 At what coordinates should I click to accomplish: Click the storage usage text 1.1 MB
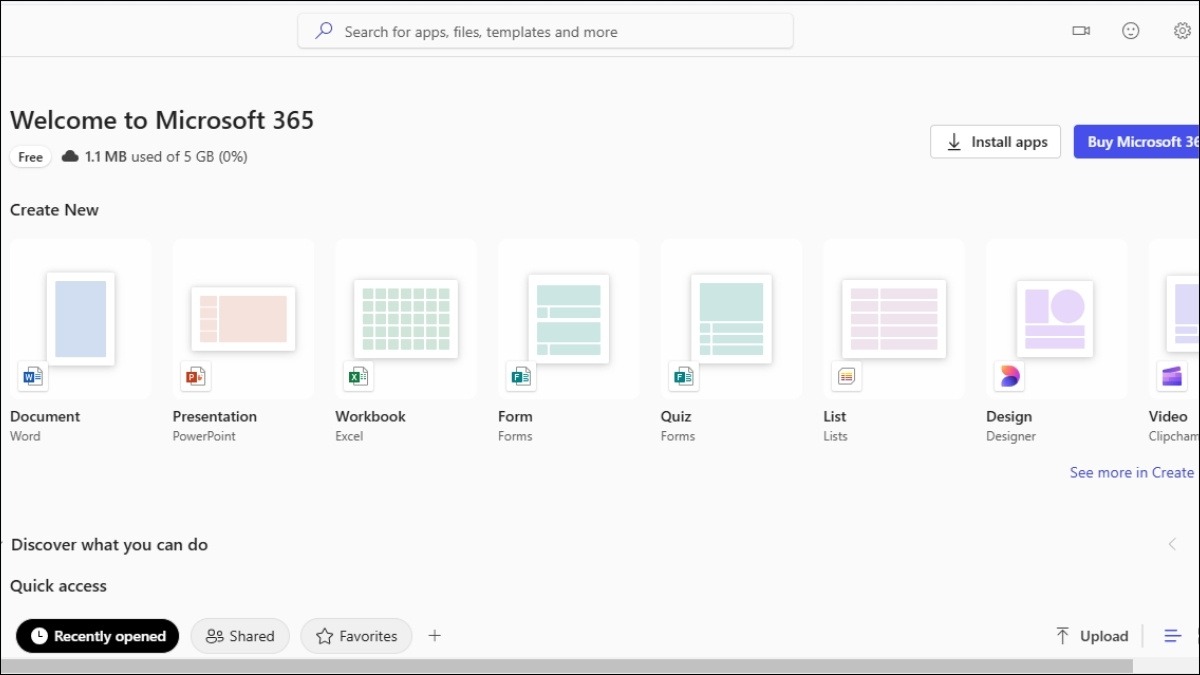pyautogui.click(x=166, y=157)
